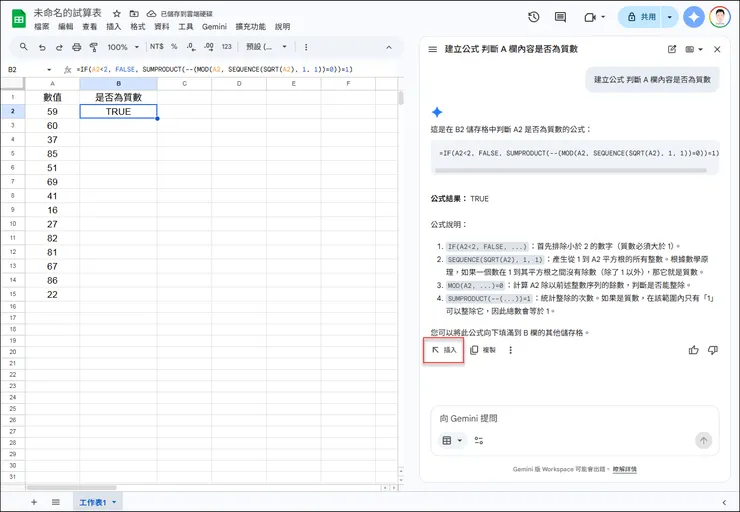The width and height of the screenshot is (740, 512).
Task: Open version history clock icon
Action: pos(534,17)
